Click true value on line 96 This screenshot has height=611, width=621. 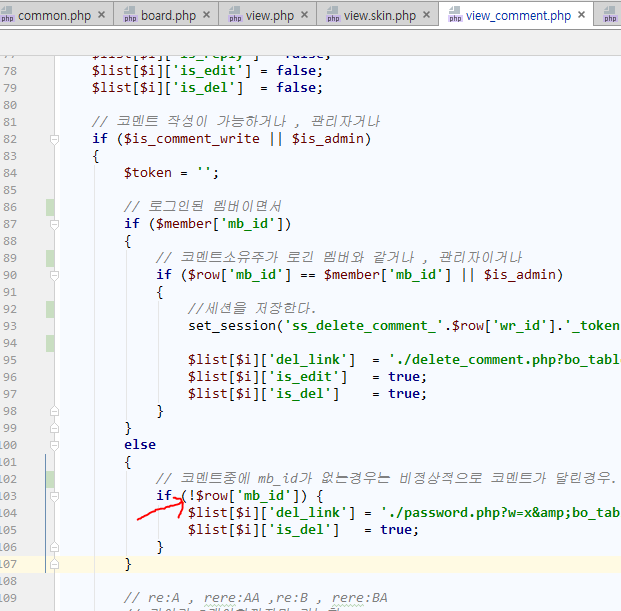click(x=404, y=377)
